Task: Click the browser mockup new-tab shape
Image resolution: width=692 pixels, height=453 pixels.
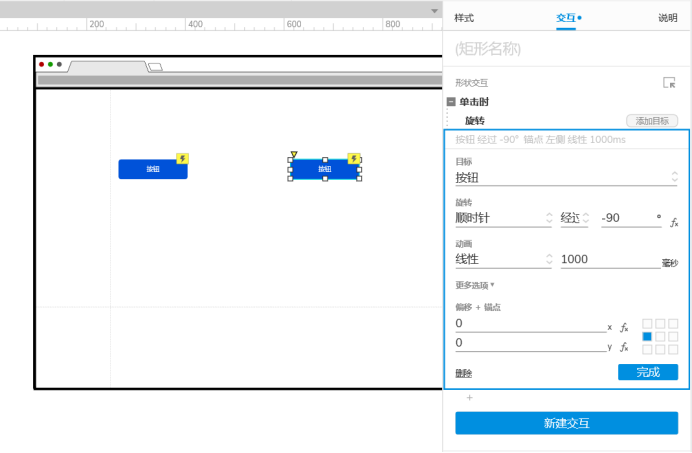Action: click(155, 67)
